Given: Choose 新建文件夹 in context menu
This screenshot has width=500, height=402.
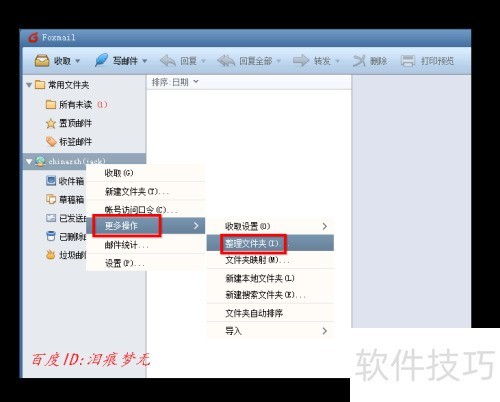Looking at the screenshot, I should pyautogui.click(x=146, y=191).
